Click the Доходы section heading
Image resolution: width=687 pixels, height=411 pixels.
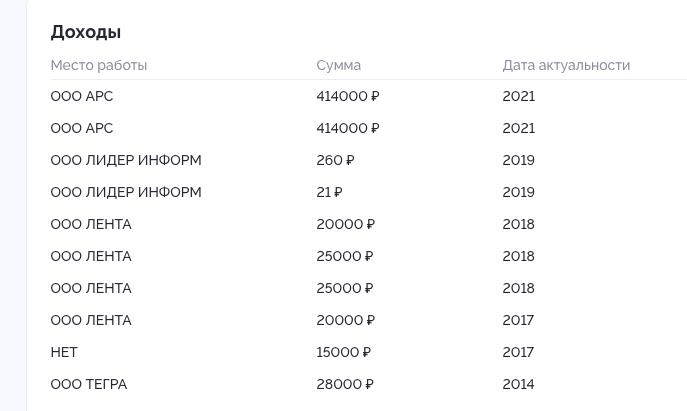(x=86, y=33)
